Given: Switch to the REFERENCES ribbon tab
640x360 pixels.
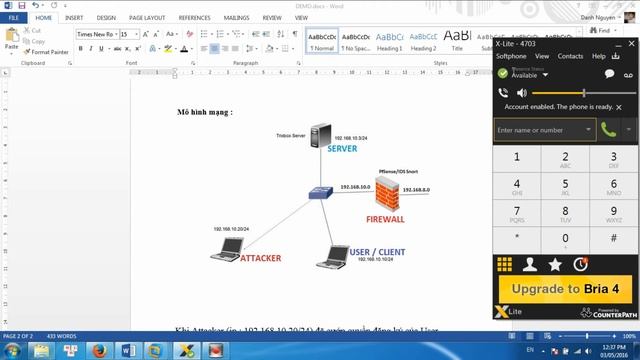Looking at the screenshot, I should pyautogui.click(x=194, y=18).
